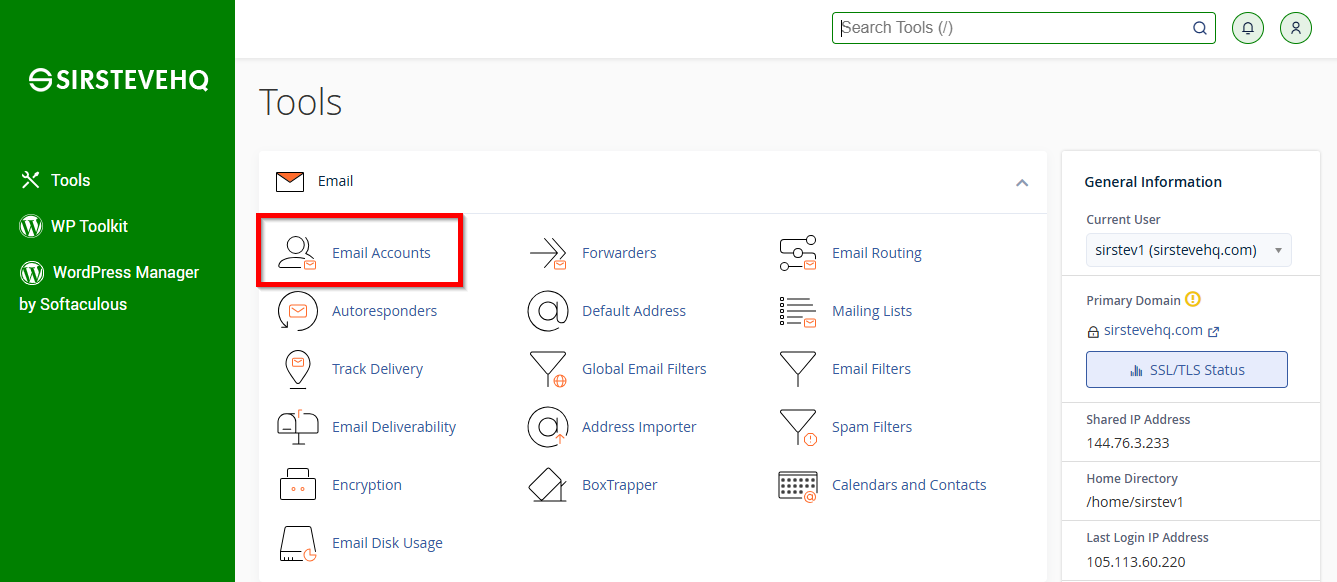
Task: Click the WP Toolkit WordPress icon
Action: pyautogui.click(x=31, y=226)
